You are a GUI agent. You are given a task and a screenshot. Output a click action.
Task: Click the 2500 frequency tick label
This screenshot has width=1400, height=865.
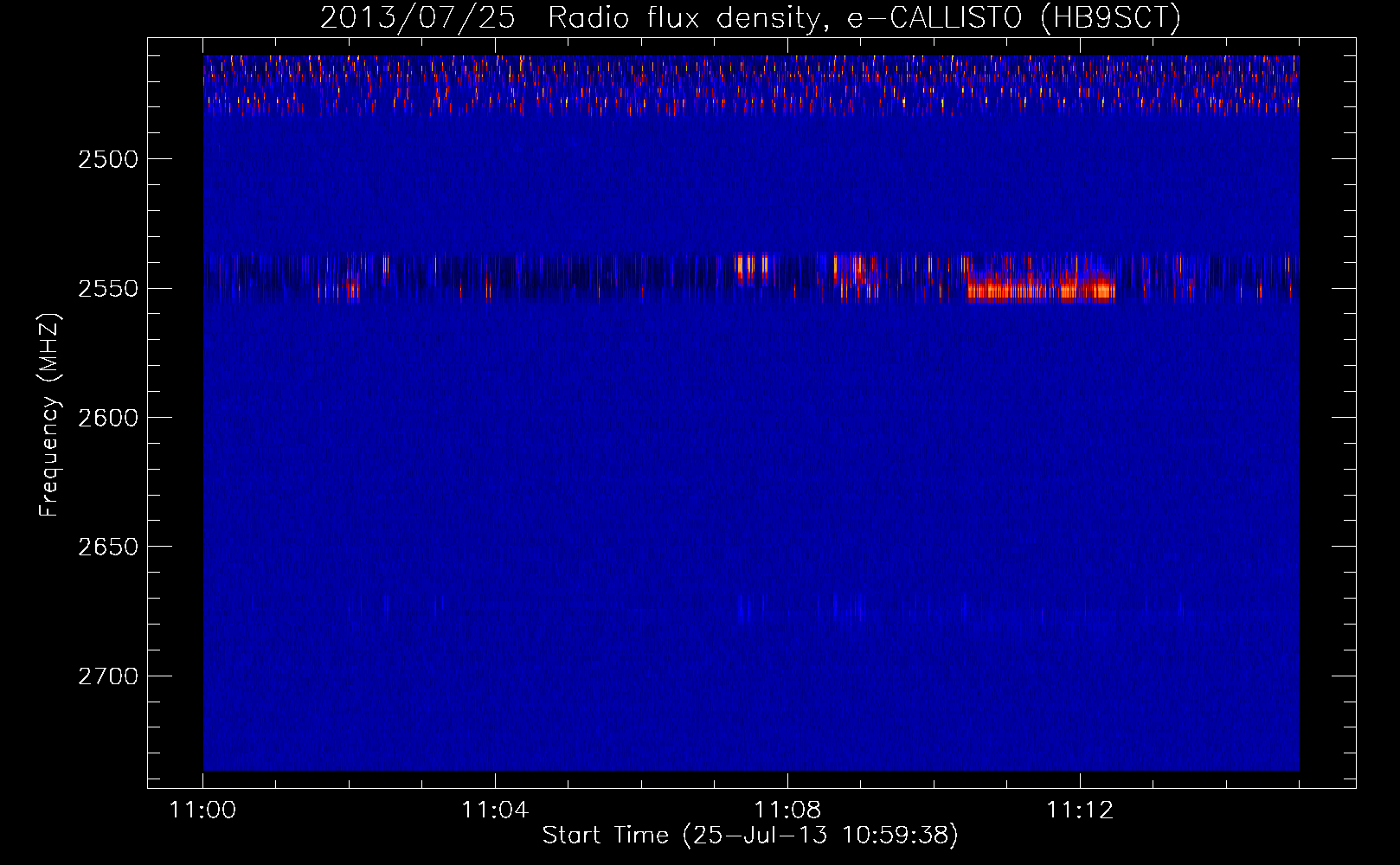tap(108, 159)
